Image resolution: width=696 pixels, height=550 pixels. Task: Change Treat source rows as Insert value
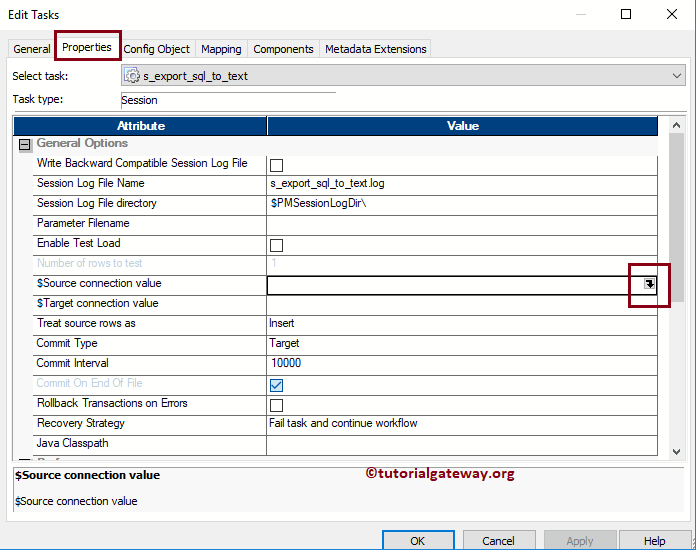(x=462, y=323)
